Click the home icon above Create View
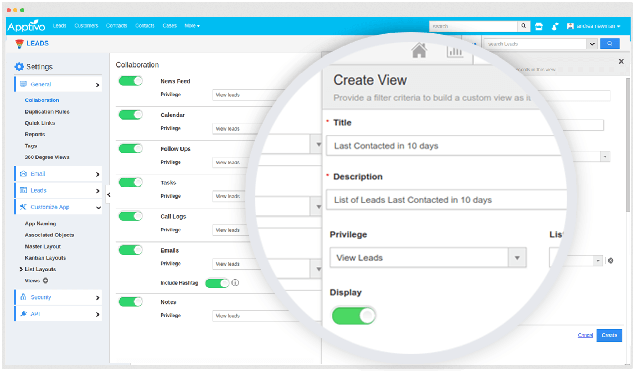 419,50
